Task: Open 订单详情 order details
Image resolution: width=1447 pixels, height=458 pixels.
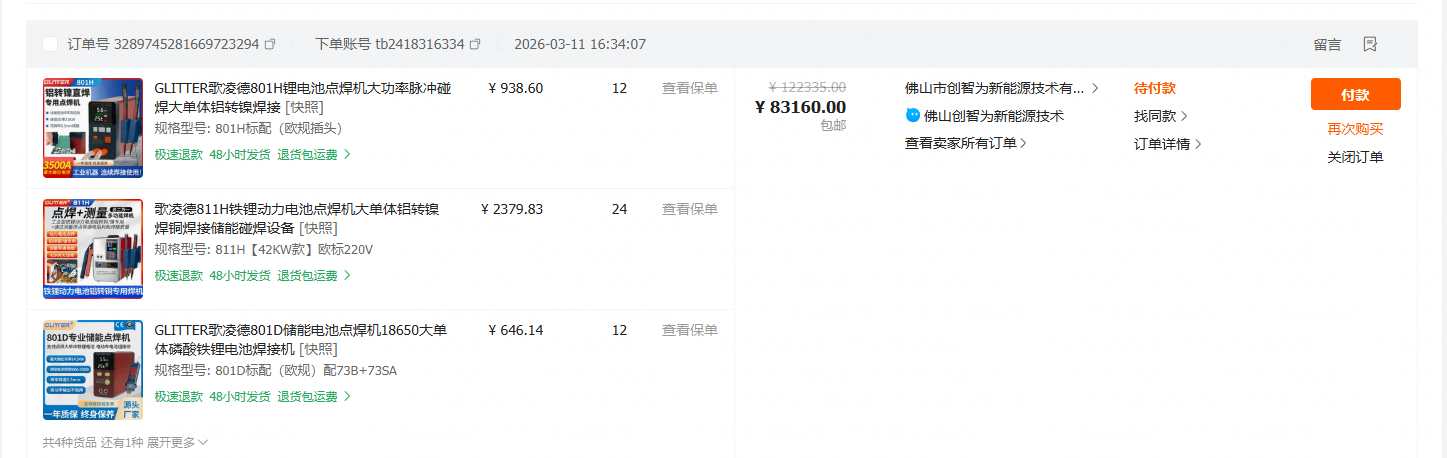Action: tap(1166, 144)
